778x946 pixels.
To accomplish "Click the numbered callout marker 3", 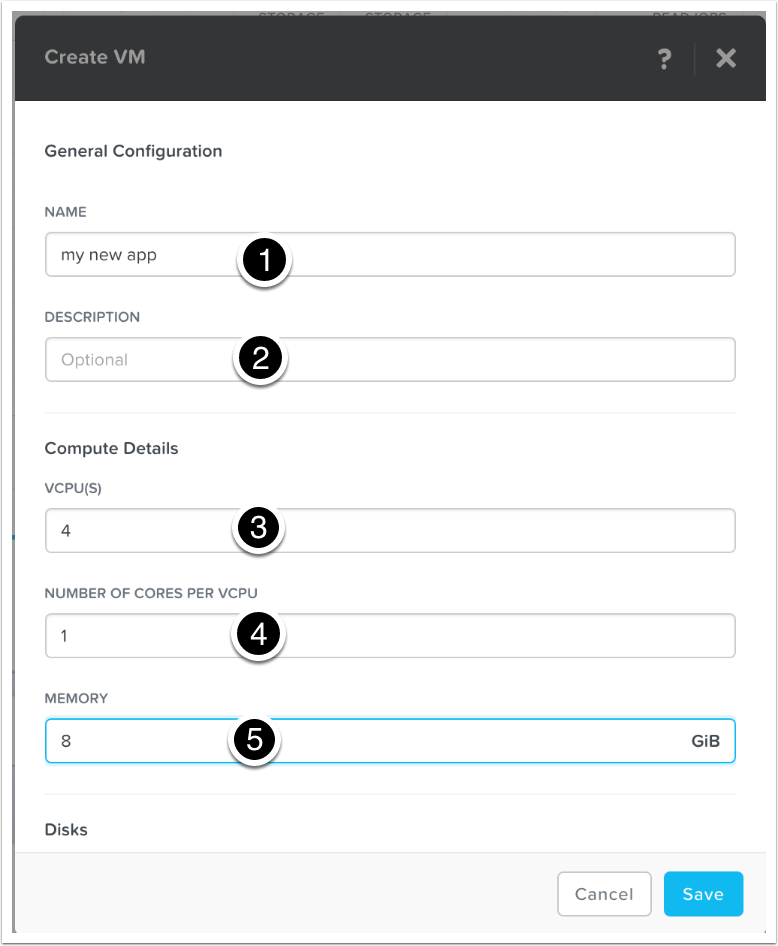I will 259,529.
